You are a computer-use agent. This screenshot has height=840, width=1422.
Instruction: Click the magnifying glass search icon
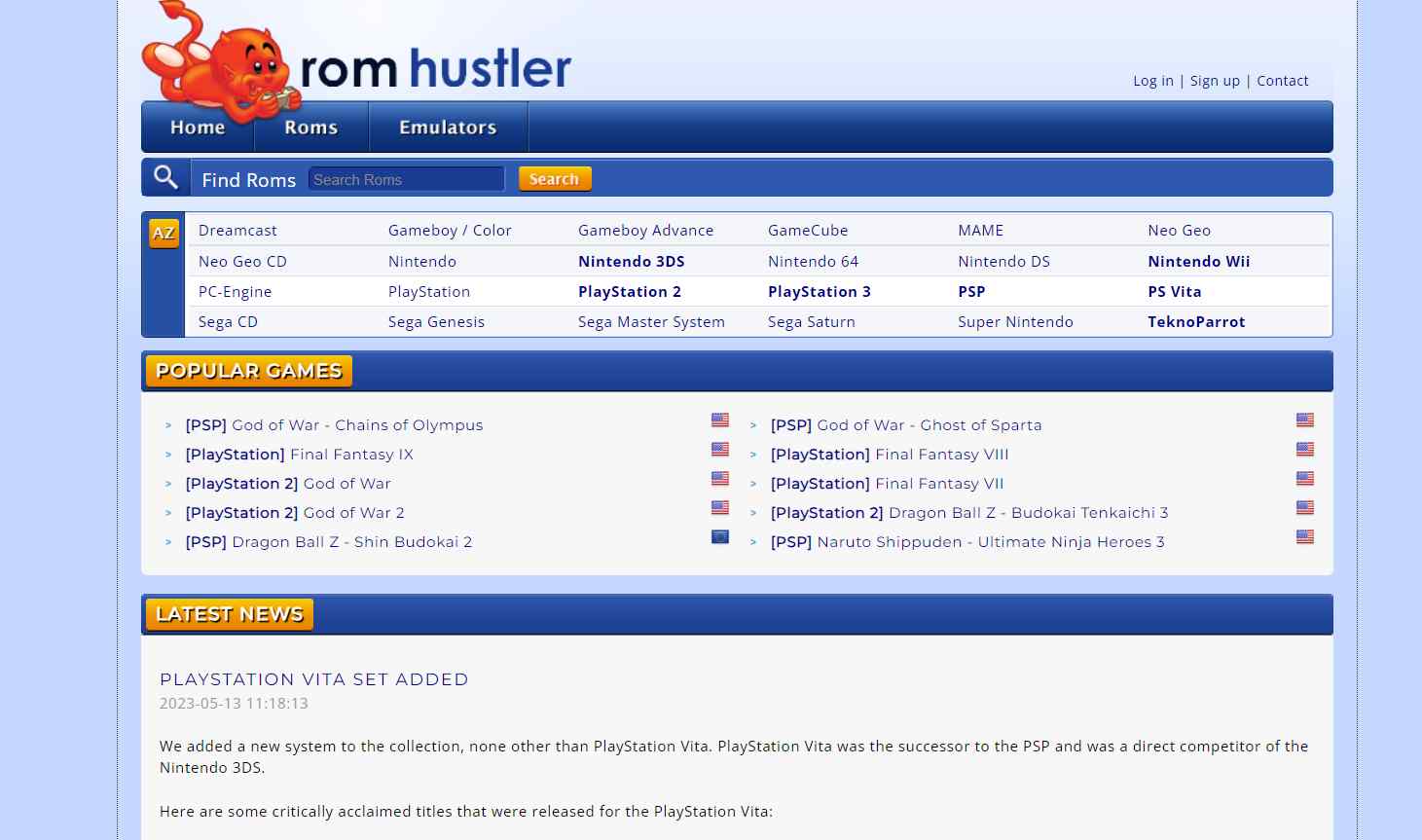165,177
